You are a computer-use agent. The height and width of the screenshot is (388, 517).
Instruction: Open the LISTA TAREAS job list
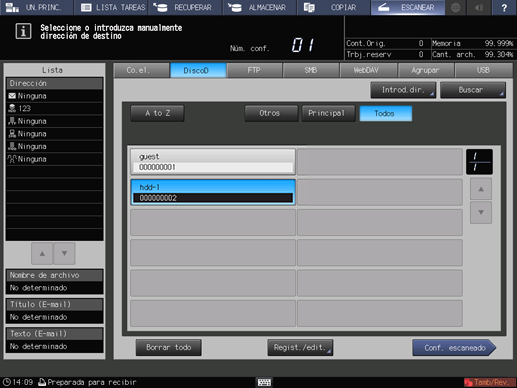111,7
